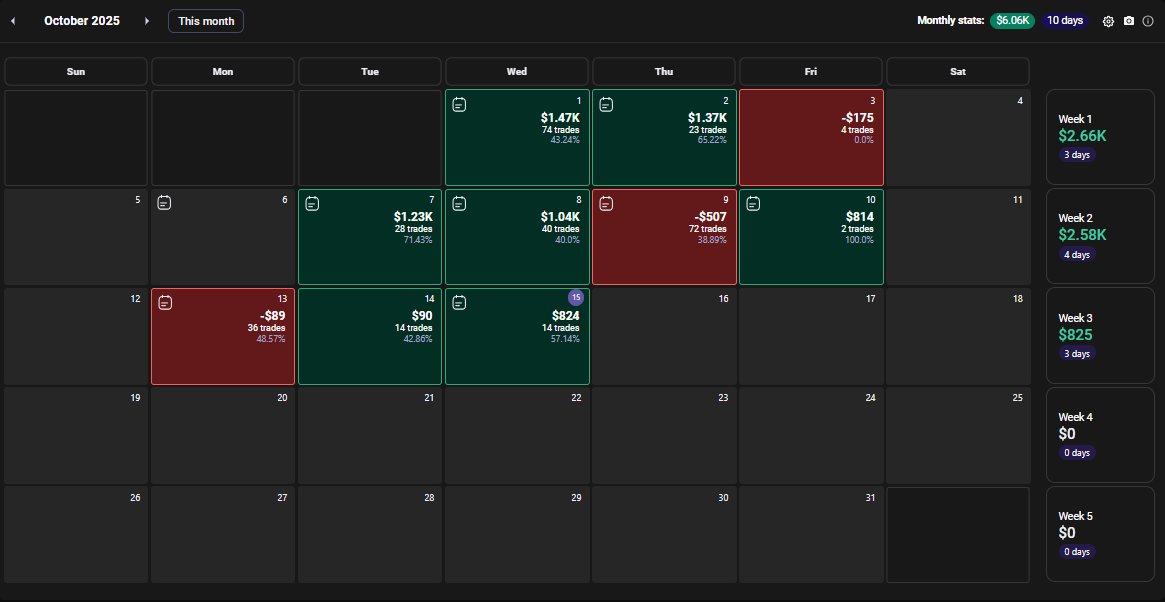Click the Monthly stats label
The width and height of the screenshot is (1165, 602).
point(951,21)
